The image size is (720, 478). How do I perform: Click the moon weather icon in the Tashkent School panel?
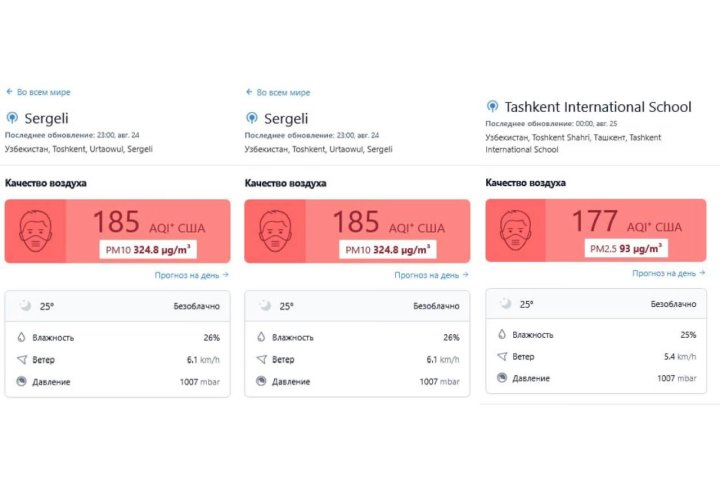coord(504,304)
